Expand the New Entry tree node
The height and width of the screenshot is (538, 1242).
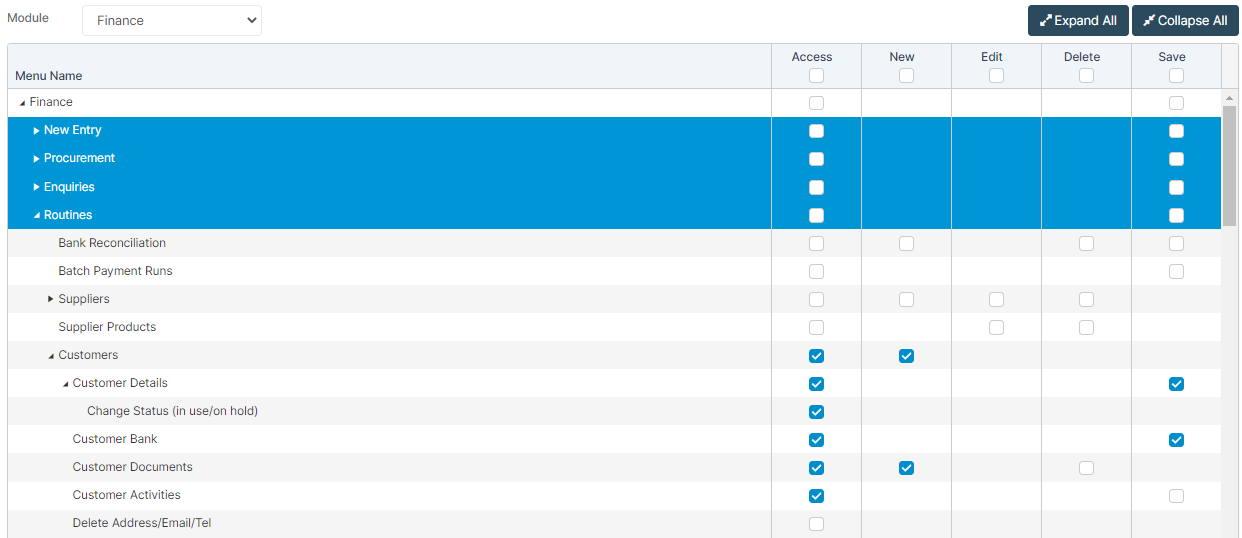[x=37, y=131]
